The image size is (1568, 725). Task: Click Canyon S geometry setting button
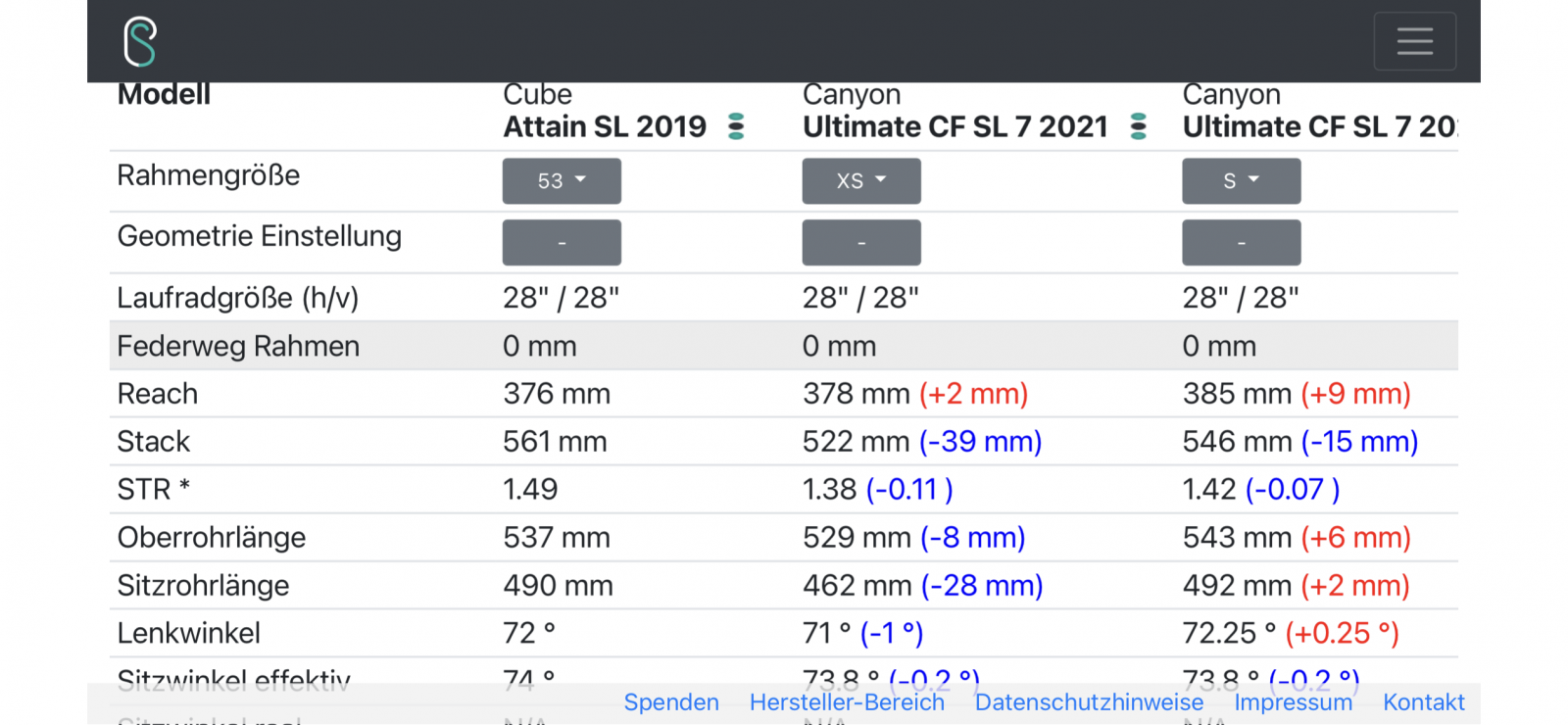click(x=1242, y=242)
